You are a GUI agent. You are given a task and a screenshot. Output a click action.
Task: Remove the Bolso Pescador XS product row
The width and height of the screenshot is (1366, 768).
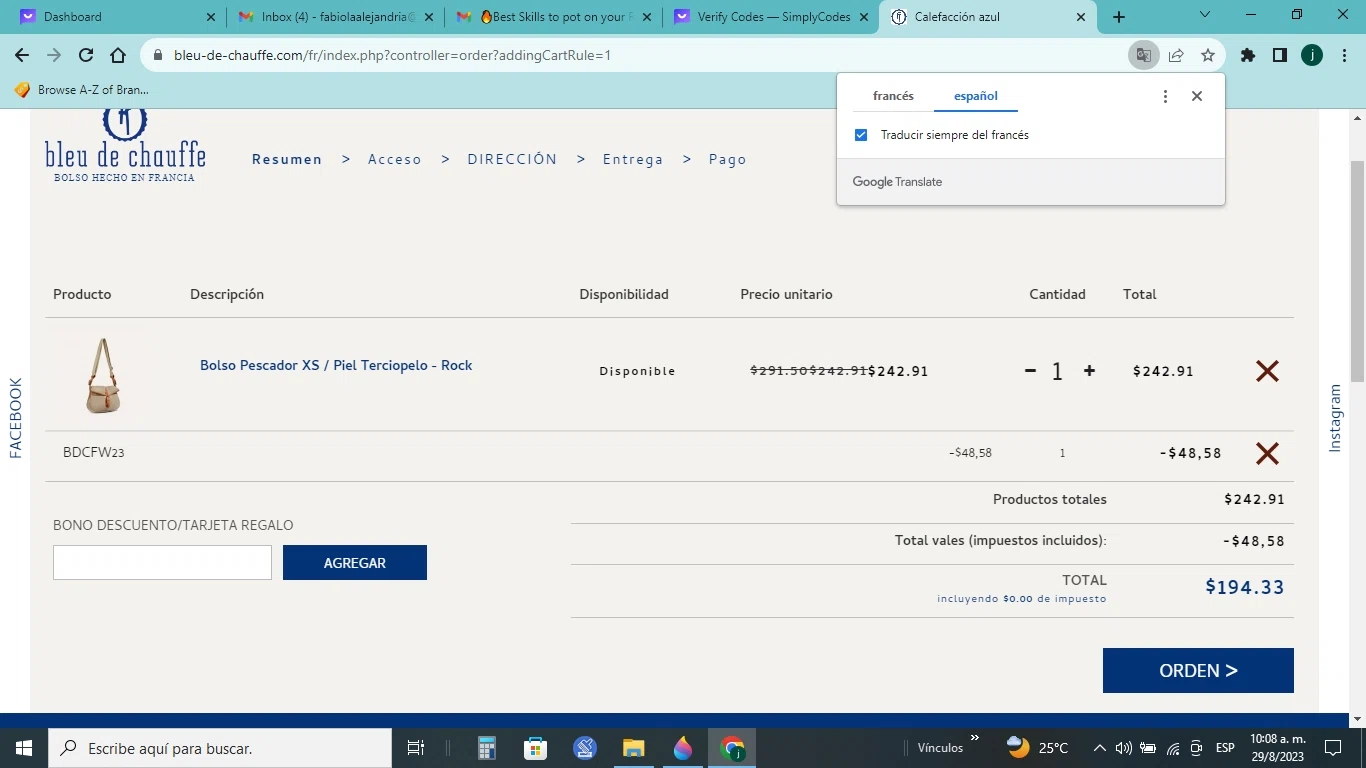1267,371
